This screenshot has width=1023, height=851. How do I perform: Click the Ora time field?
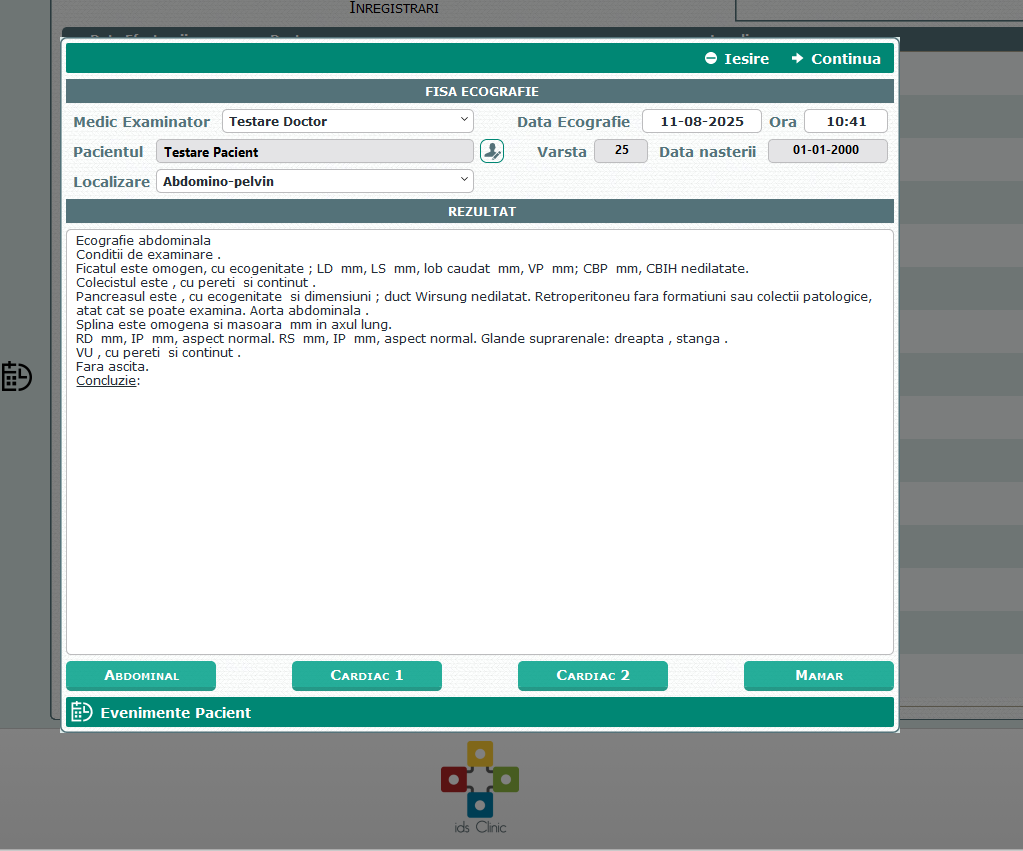coord(846,121)
